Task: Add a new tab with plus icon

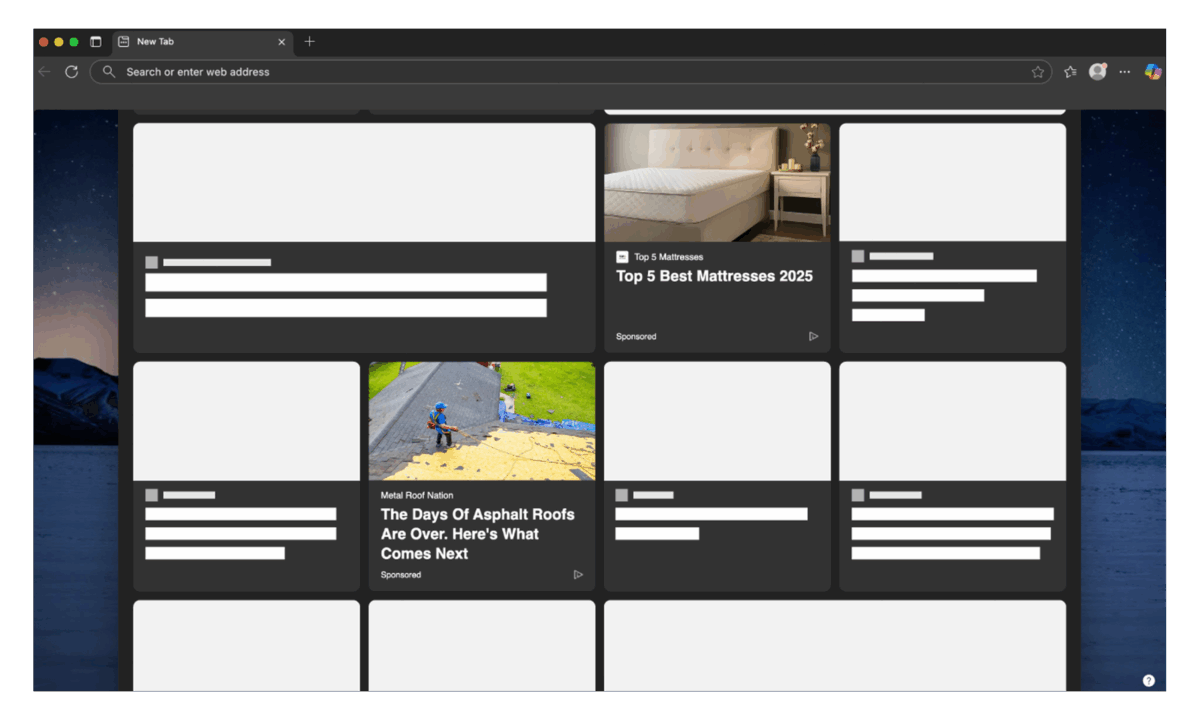Action: click(309, 42)
